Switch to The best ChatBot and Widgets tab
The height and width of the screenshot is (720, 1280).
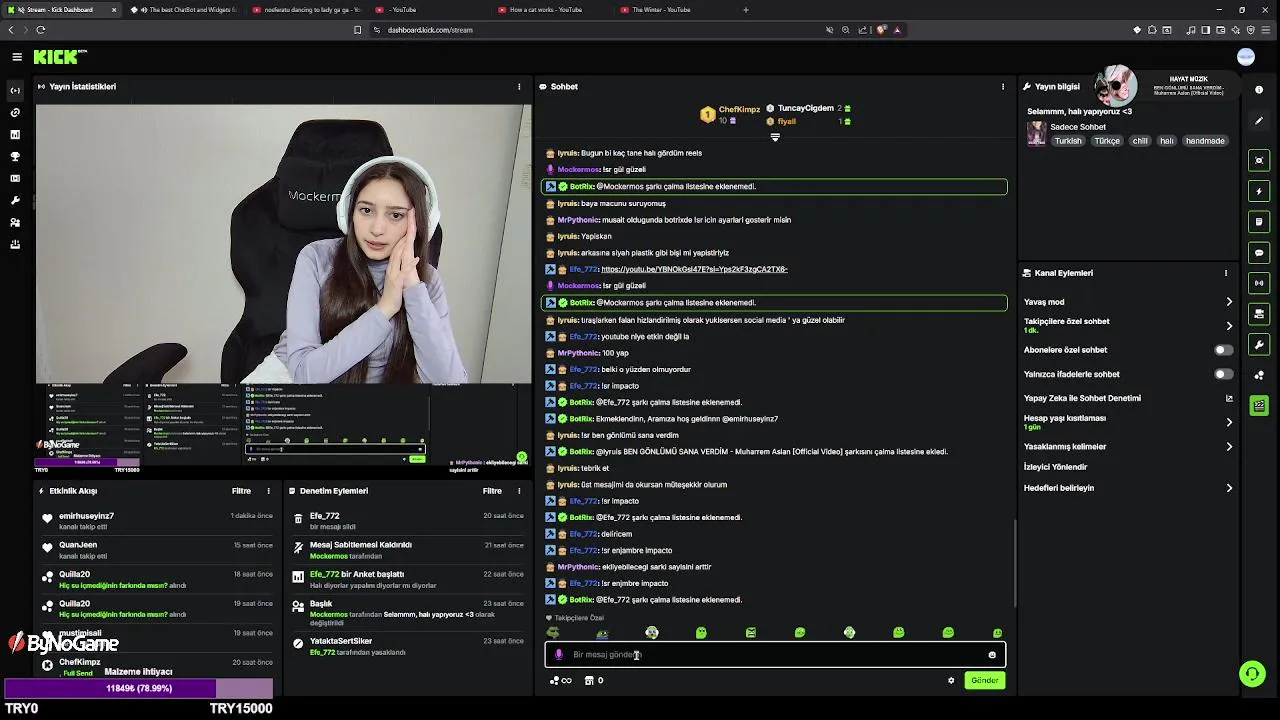[186, 10]
